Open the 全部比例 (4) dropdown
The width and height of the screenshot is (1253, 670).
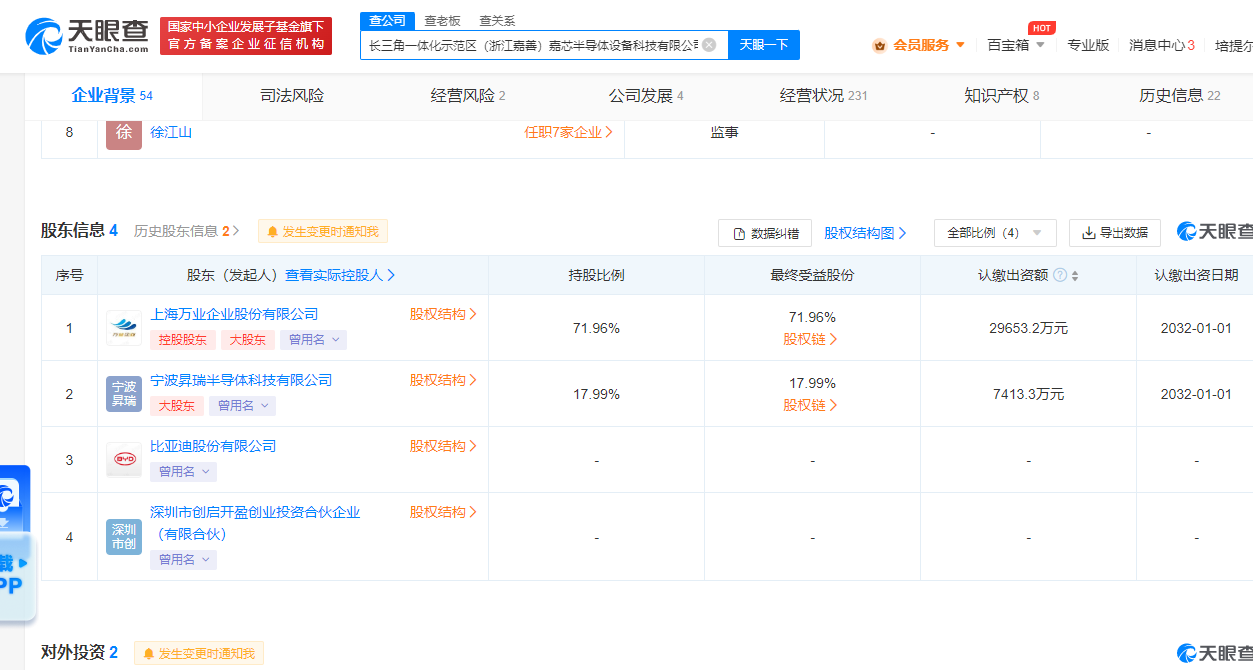tap(995, 233)
